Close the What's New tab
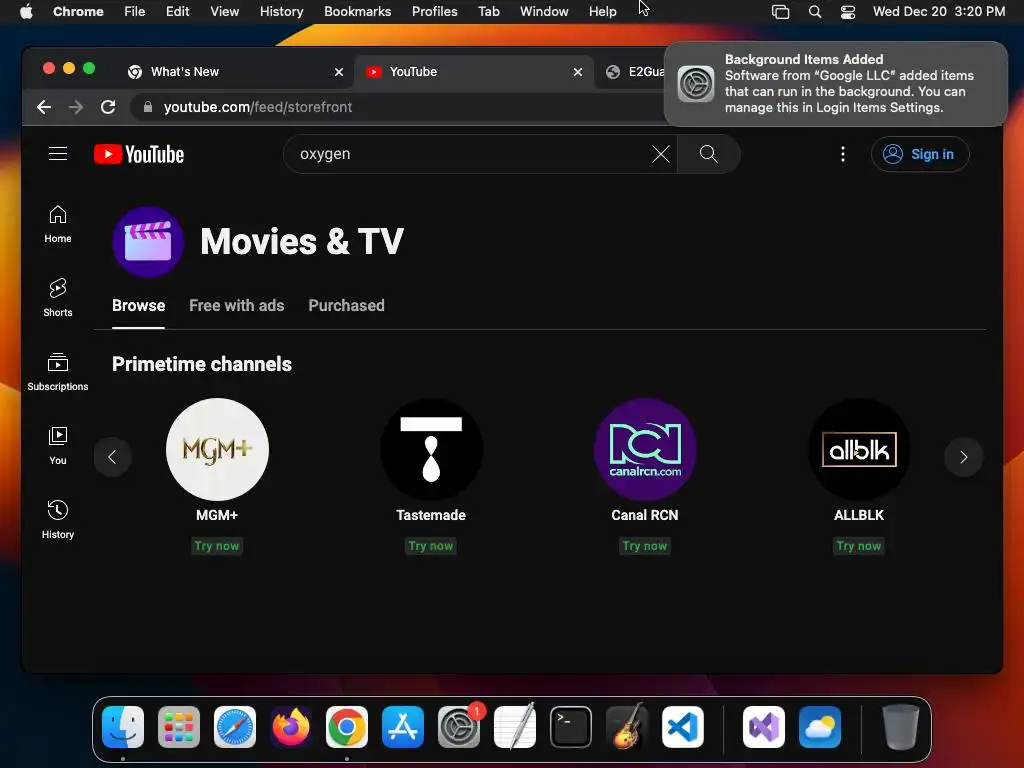 point(339,72)
